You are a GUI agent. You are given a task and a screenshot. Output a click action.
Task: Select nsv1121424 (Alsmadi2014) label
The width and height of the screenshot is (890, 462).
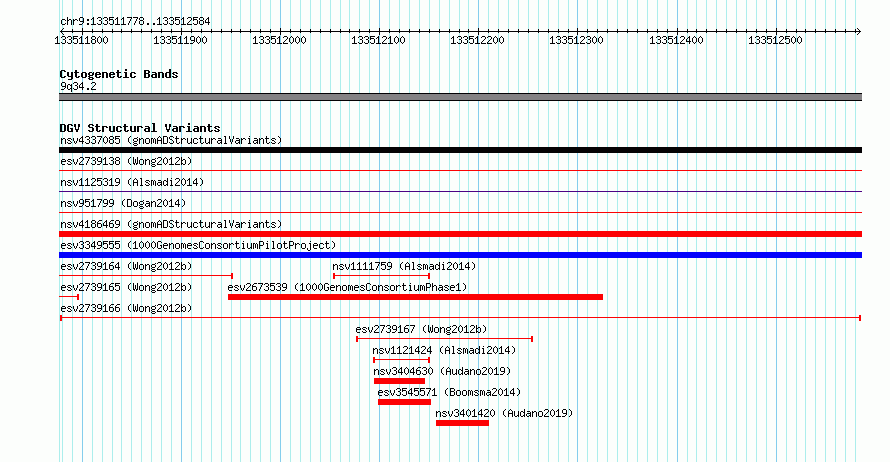point(444,350)
